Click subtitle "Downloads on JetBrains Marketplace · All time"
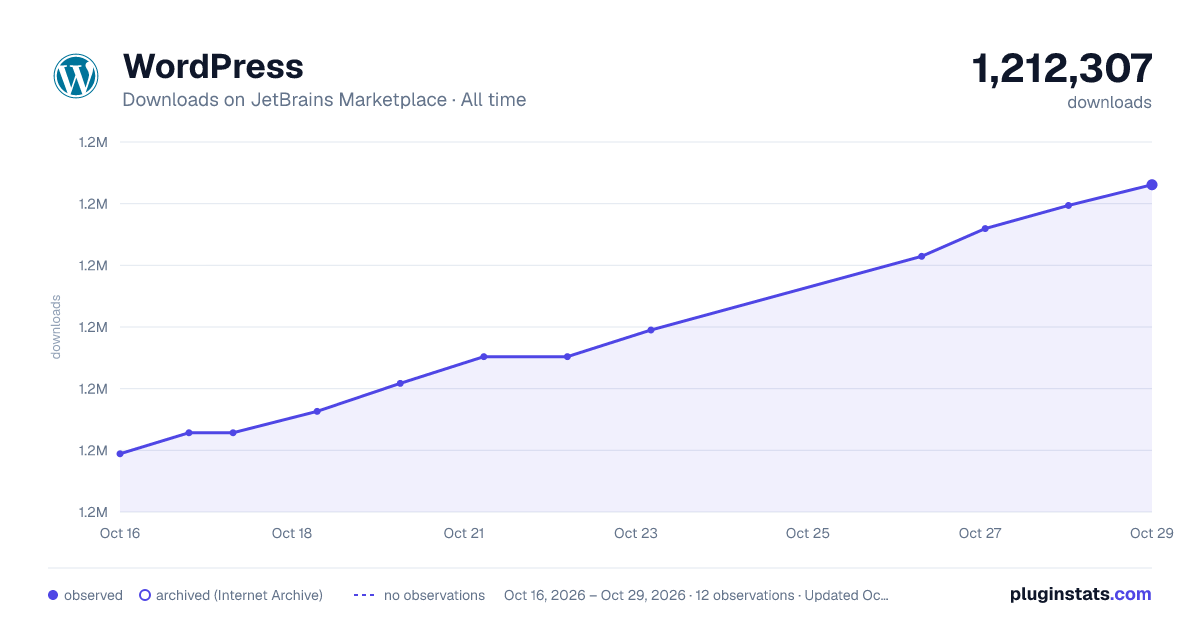Viewport: 1200px width, 630px height. point(324,100)
